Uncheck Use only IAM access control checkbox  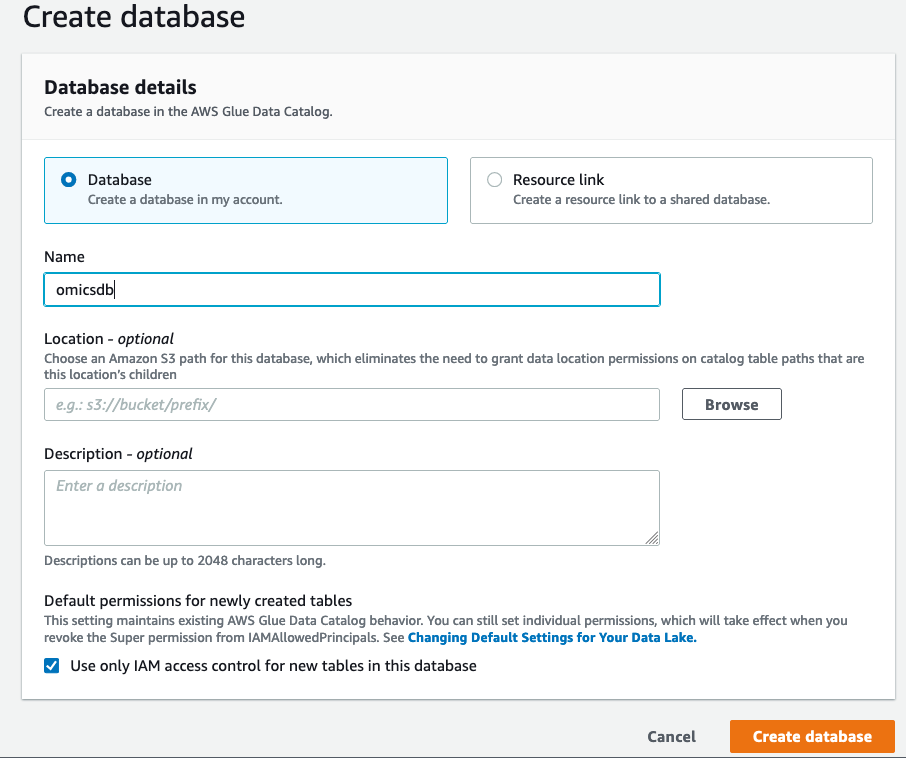(52, 666)
